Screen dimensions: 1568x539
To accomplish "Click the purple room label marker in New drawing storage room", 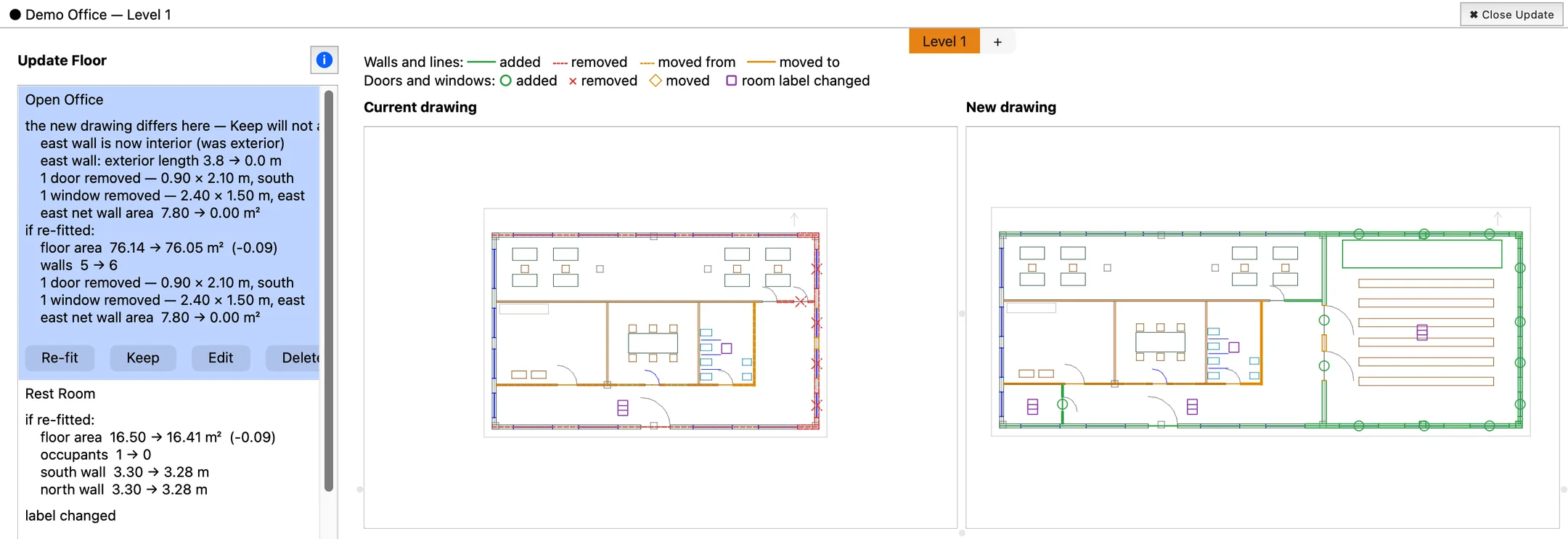I will 1422,333.
